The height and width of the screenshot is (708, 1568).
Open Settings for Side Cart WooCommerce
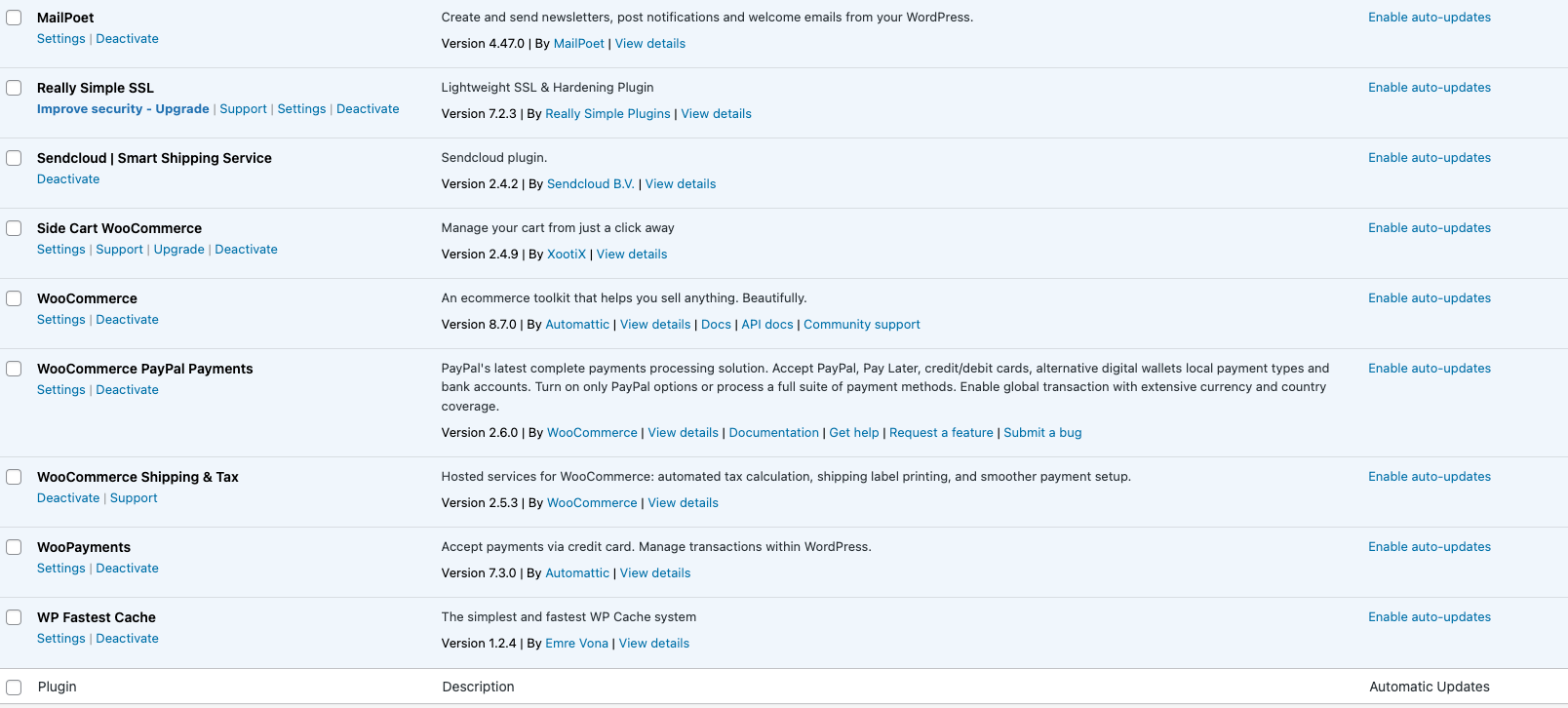pyautogui.click(x=60, y=249)
